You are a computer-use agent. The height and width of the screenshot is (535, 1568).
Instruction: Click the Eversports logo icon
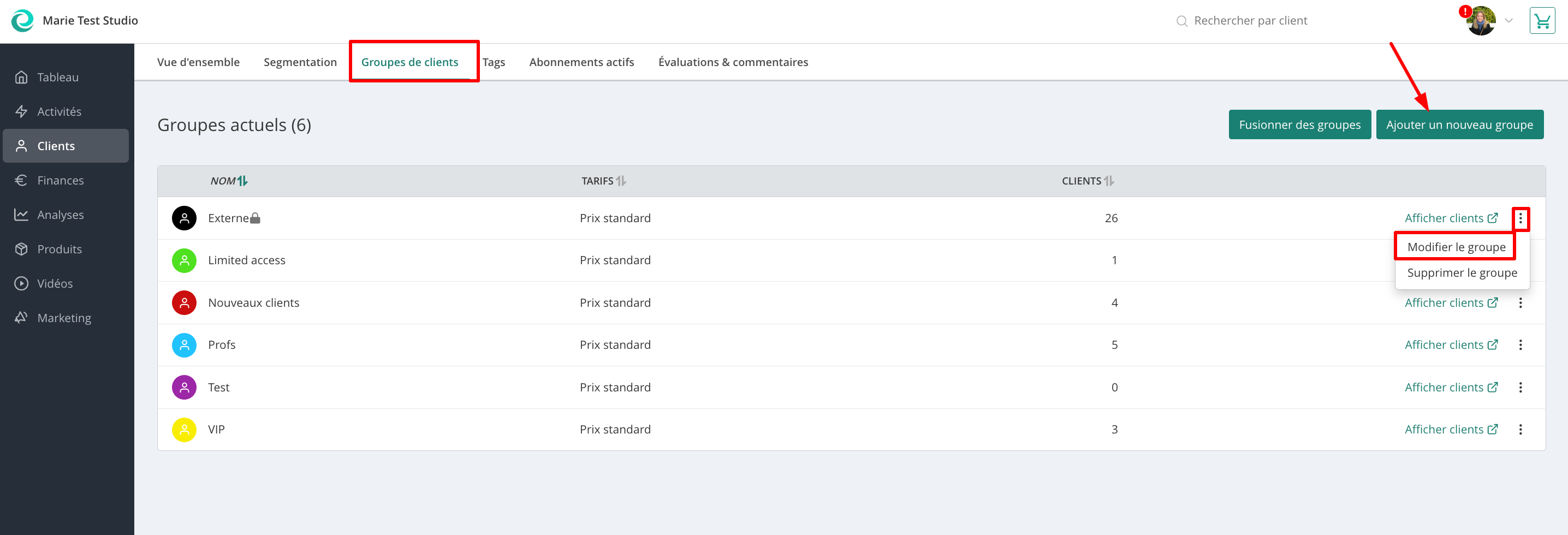[22, 21]
